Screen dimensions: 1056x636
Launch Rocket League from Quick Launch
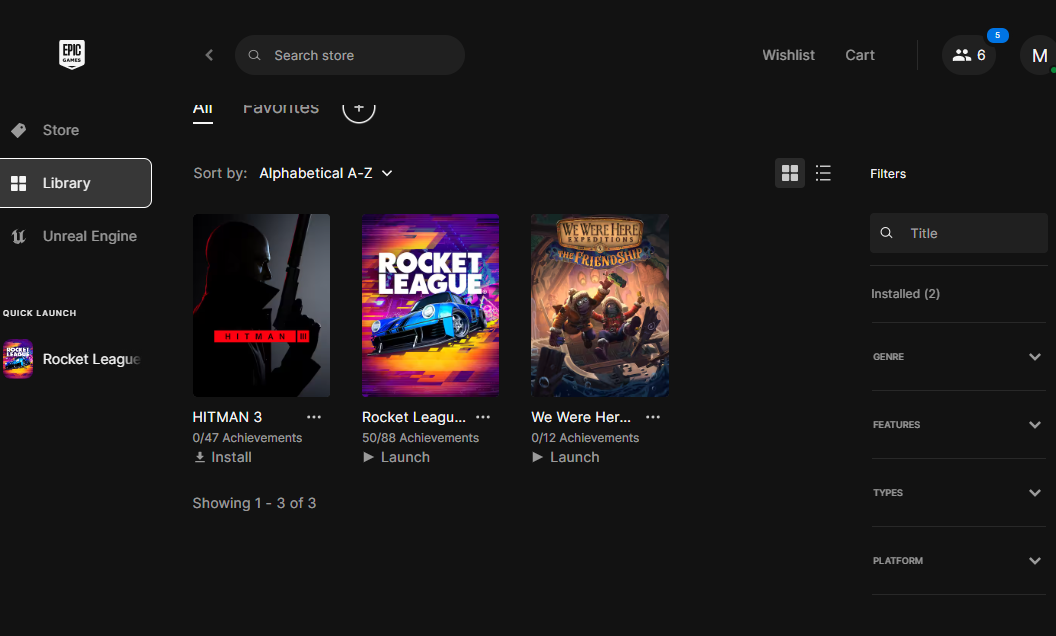[x=74, y=359]
